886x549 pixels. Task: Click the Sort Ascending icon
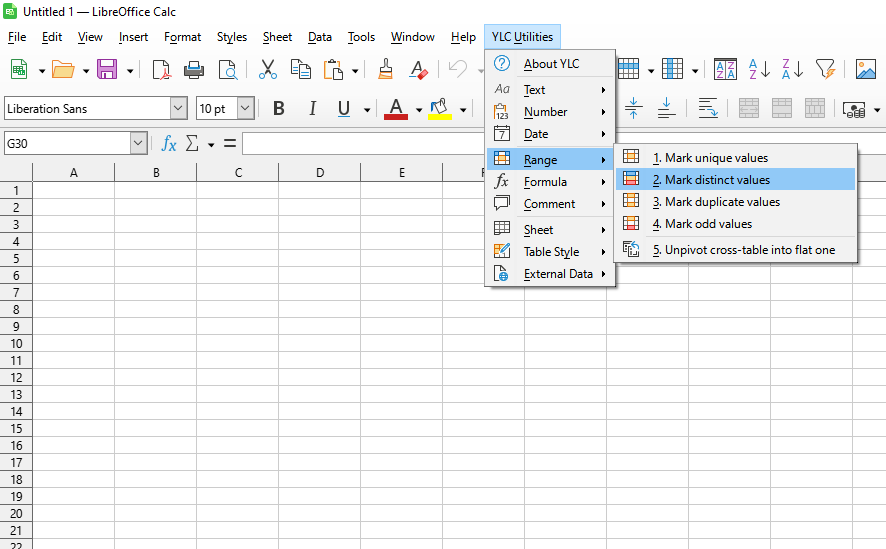click(x=759, y=69)
